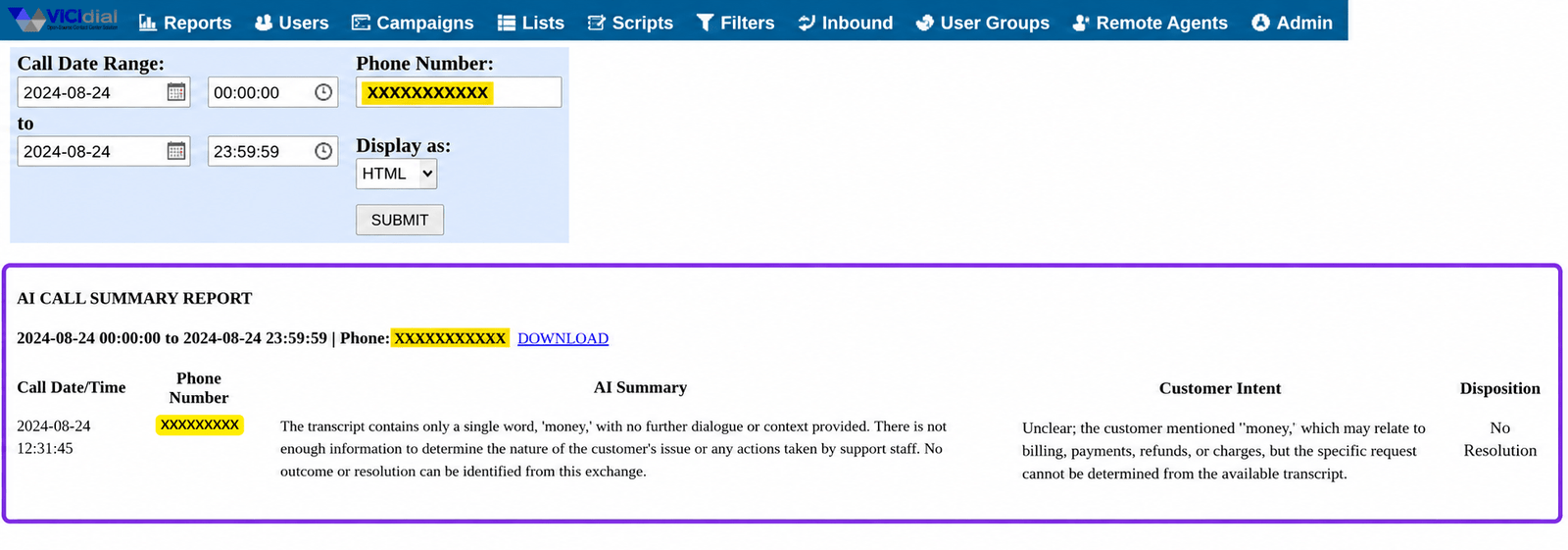Open the Reports menu
1568x550 pixels.
click(185, 23)
